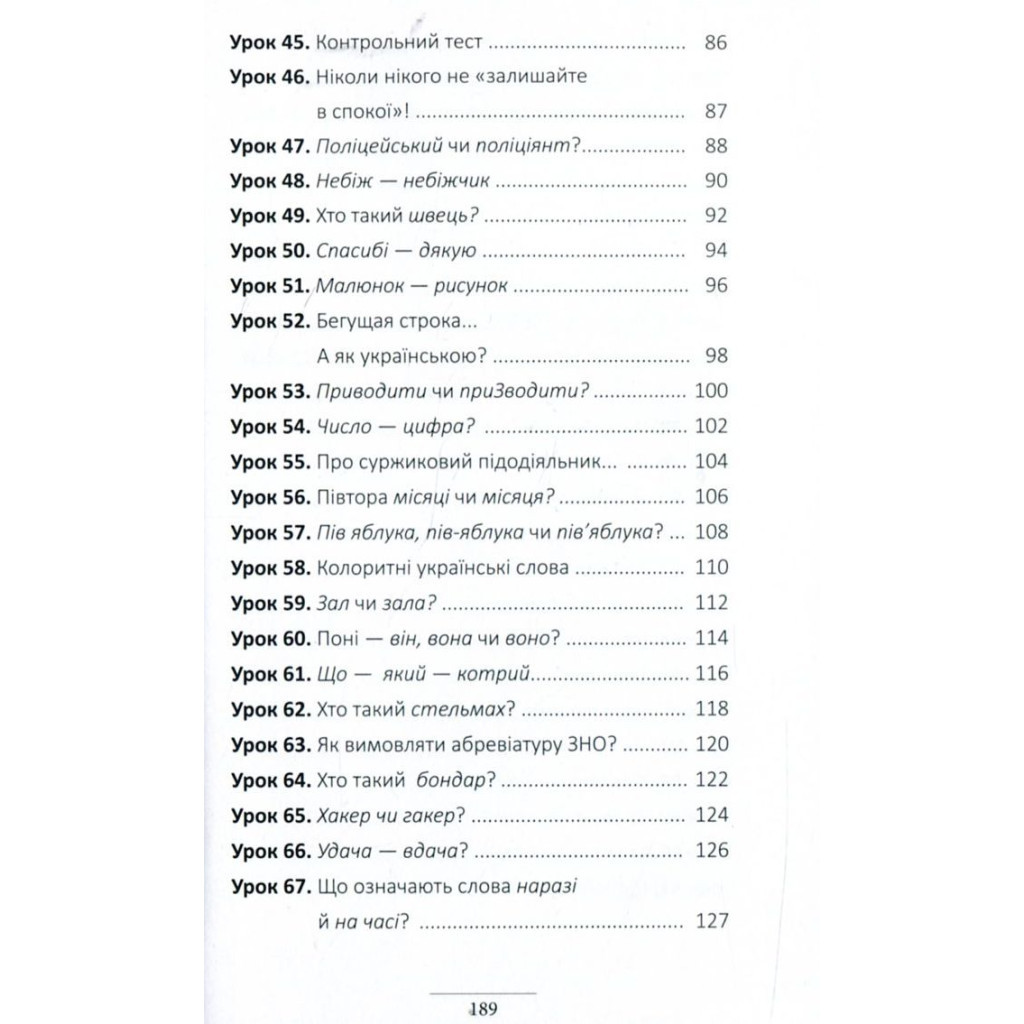Open "Колоритні українські слова" lesson
This screenshot has height=1024, width=1024.
(441, 568)
